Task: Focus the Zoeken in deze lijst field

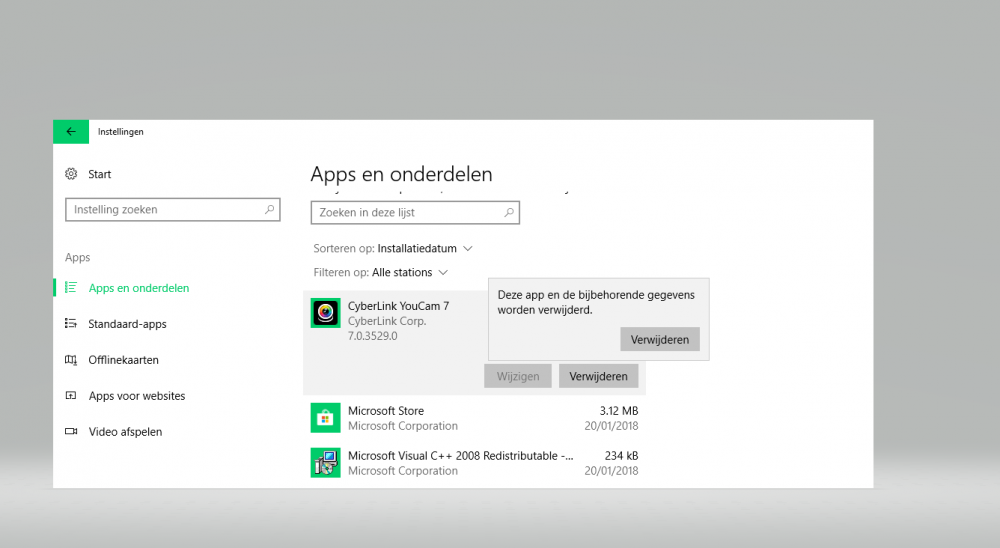Action: pos(415,212)
